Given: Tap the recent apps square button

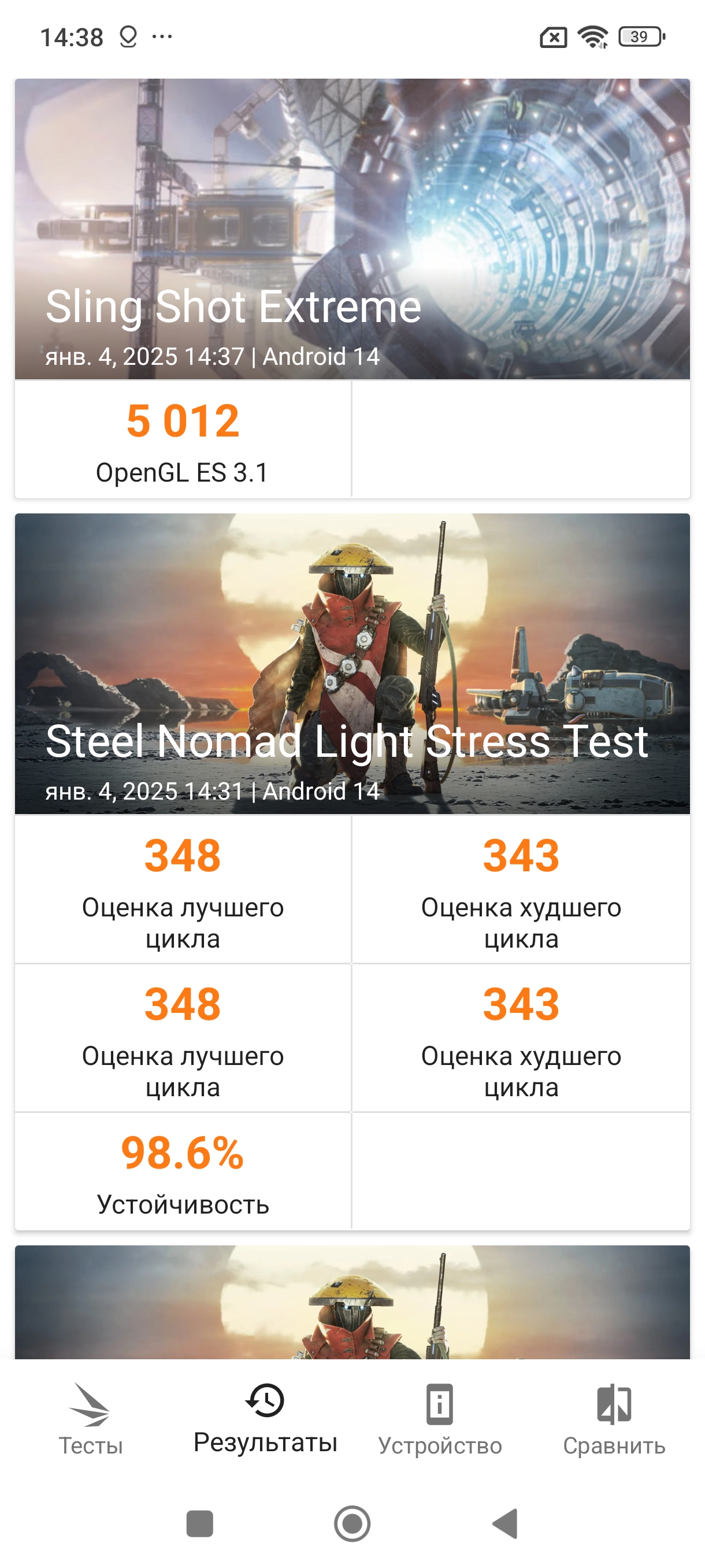Looking at the screenshot, I should point(199,1523).
